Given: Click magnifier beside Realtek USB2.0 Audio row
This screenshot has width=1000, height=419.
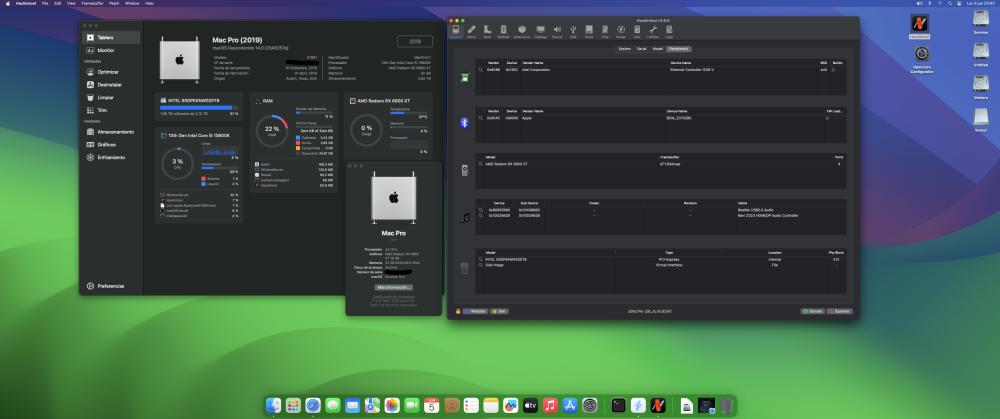Looking at the screenshot, I should coord(480,210).
